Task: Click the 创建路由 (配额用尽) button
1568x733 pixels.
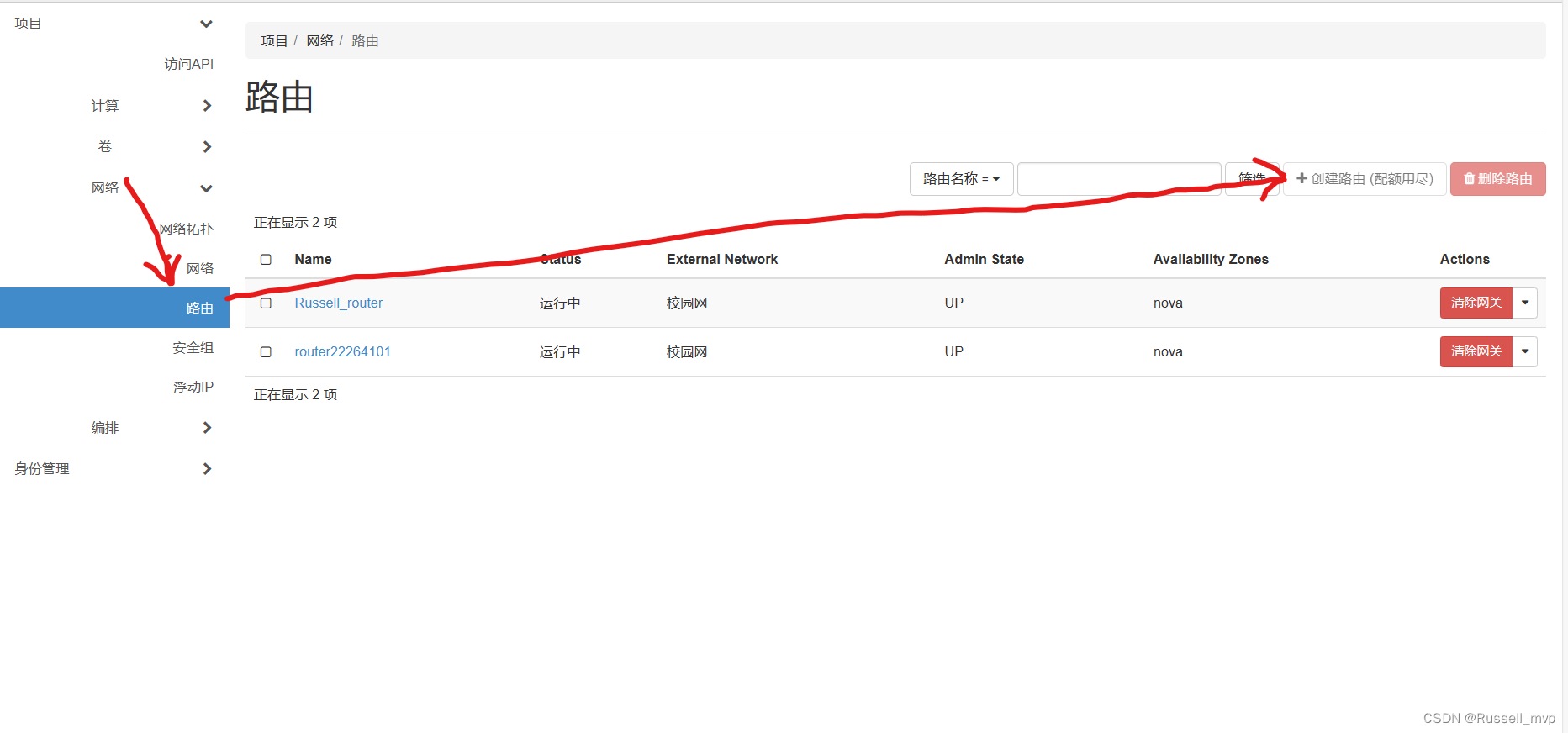Action: coord(1365,179)
